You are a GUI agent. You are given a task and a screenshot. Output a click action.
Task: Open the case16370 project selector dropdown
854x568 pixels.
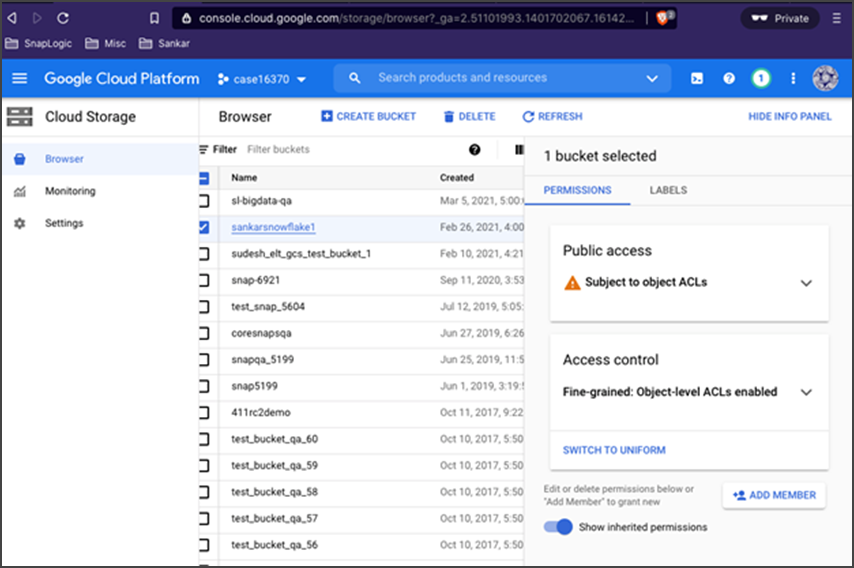tap(262, 80)
